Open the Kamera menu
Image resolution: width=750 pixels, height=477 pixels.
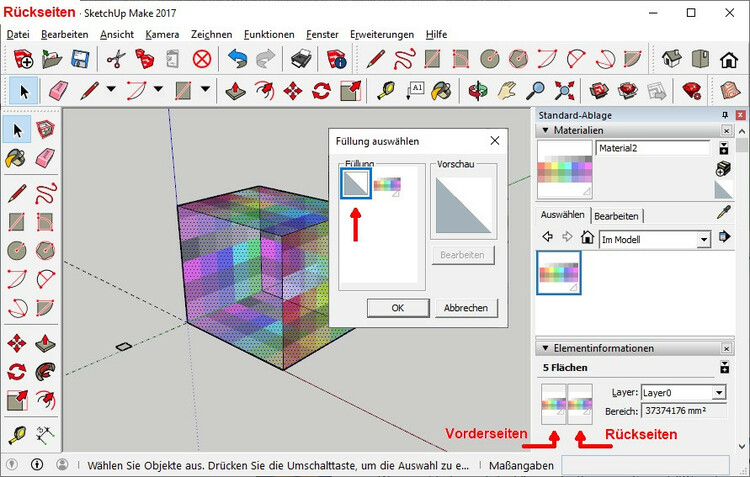pos(162,34)
